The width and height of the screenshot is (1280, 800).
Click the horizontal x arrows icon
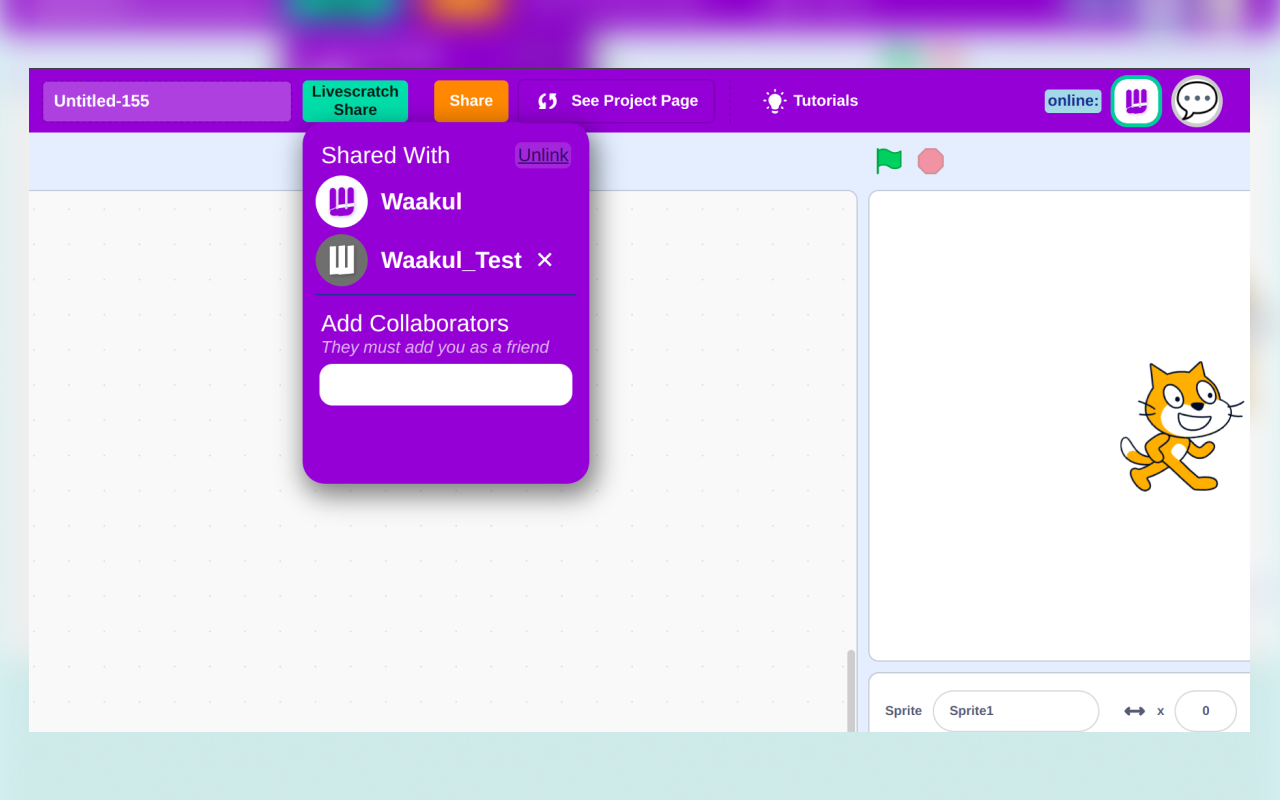click(1134, 711)
